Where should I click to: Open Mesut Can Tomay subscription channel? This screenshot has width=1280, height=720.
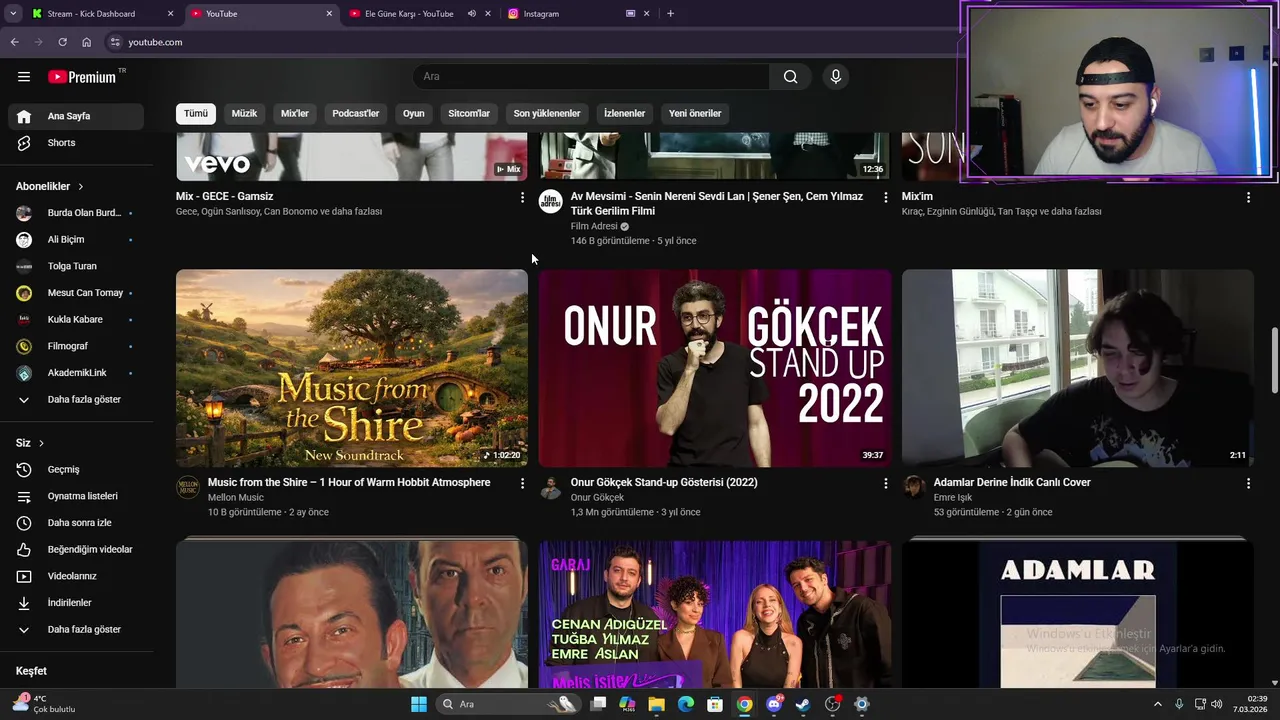(76, 293)
